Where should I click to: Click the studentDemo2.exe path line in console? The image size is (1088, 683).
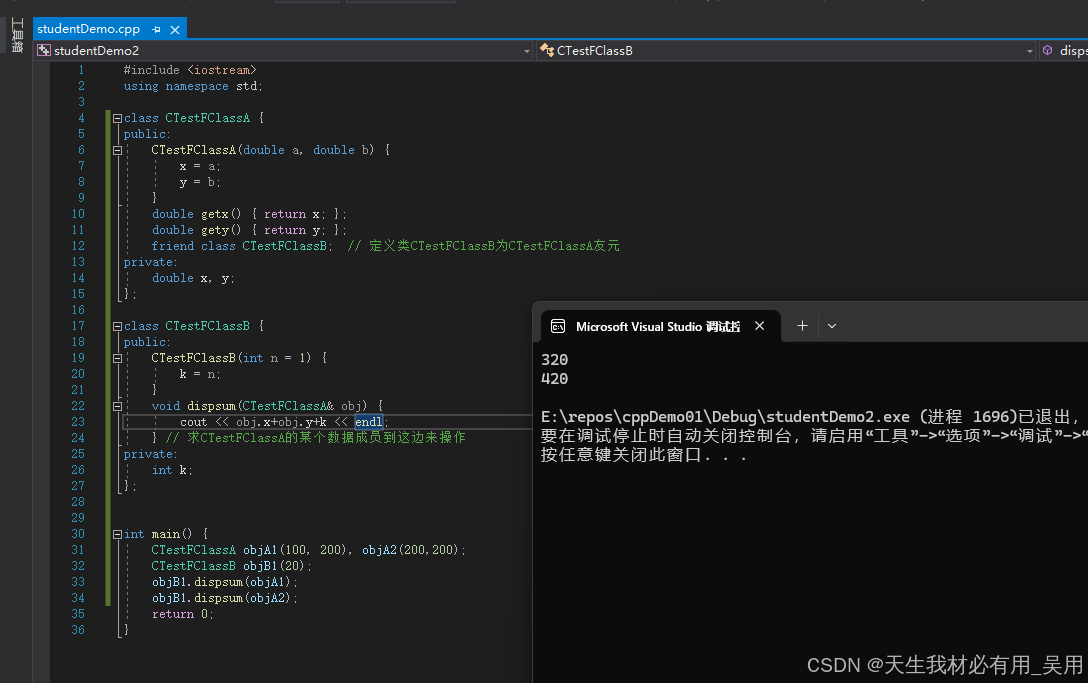(810, 416)
